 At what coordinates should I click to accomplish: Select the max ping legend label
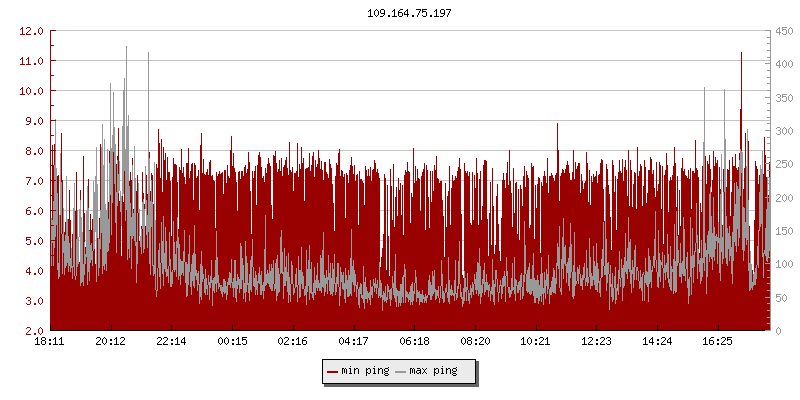tap(433, 372)
